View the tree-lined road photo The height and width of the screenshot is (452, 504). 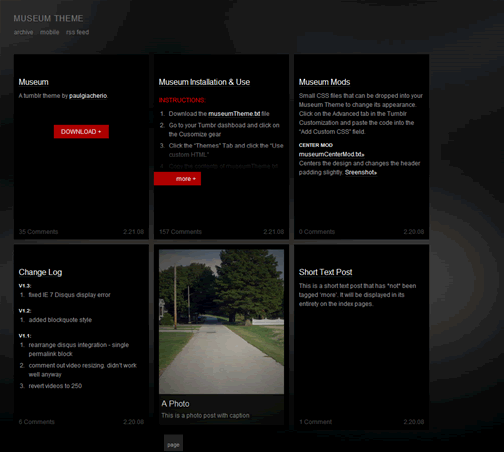[221, 322]
